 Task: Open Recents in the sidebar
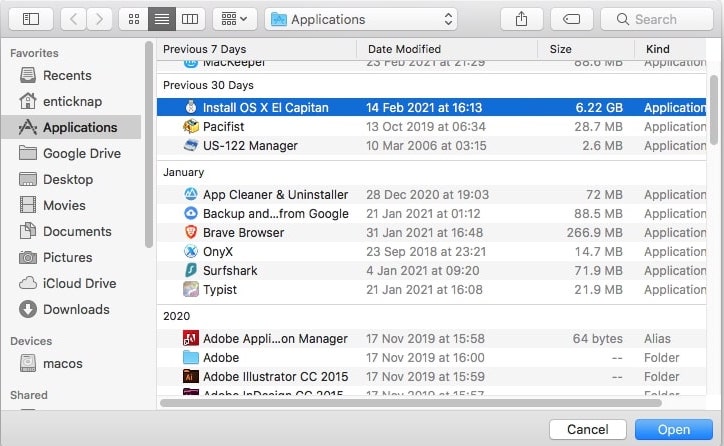(x=71, y=75)
